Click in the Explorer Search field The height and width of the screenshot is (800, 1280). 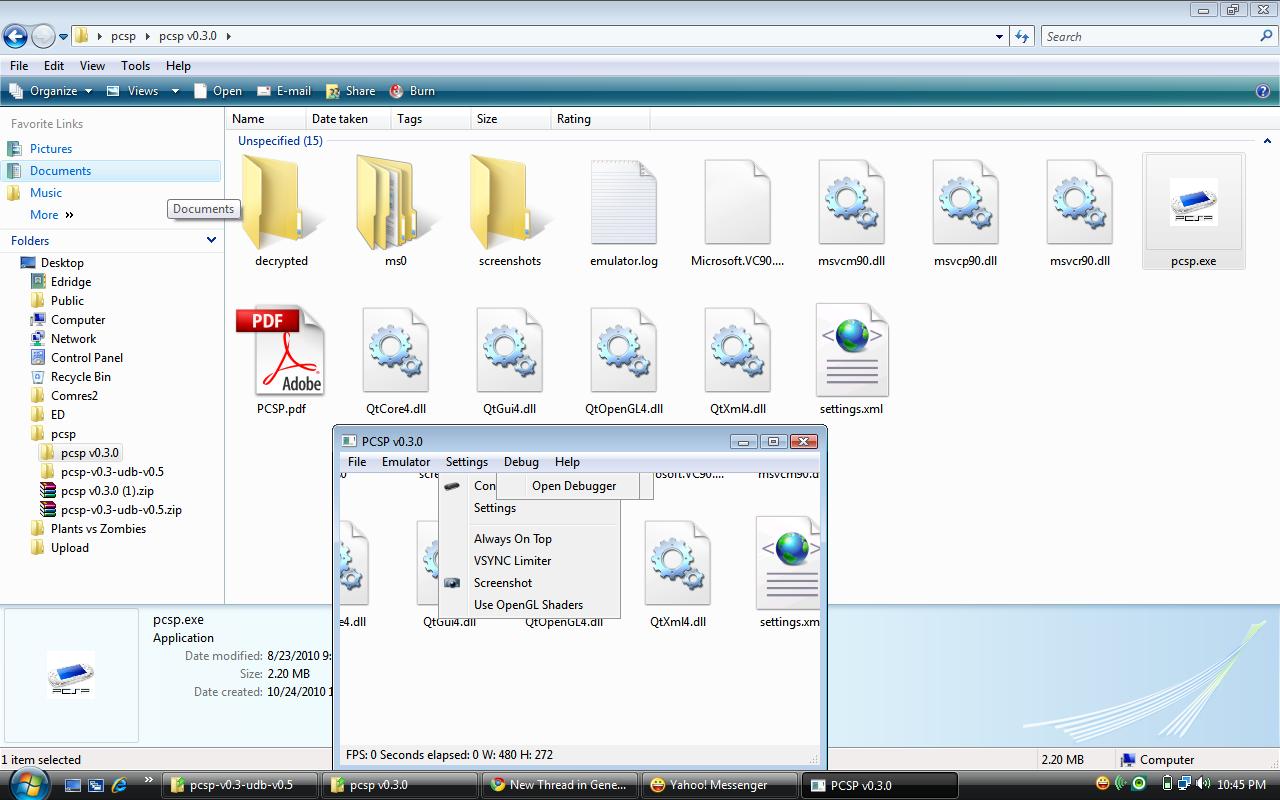tap(1150, 37)
